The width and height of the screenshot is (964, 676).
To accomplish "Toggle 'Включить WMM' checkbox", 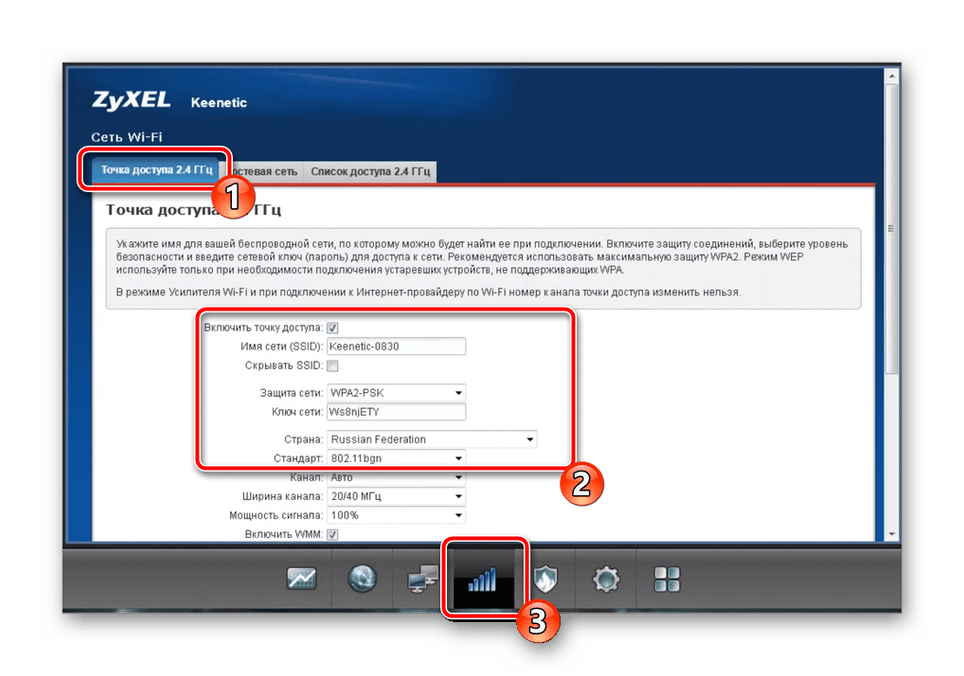I will coord(333,534).
